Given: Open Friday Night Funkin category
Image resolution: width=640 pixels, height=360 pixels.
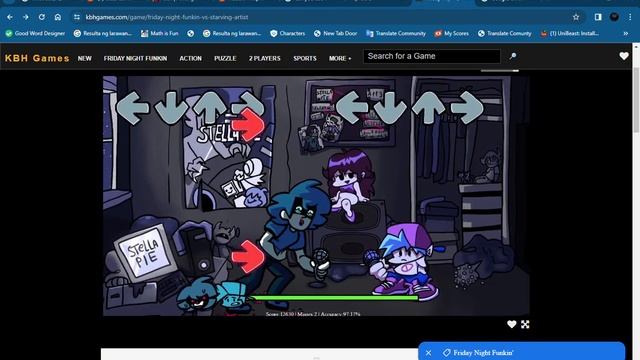Looking at the screenshot, I should coord(135,58).
